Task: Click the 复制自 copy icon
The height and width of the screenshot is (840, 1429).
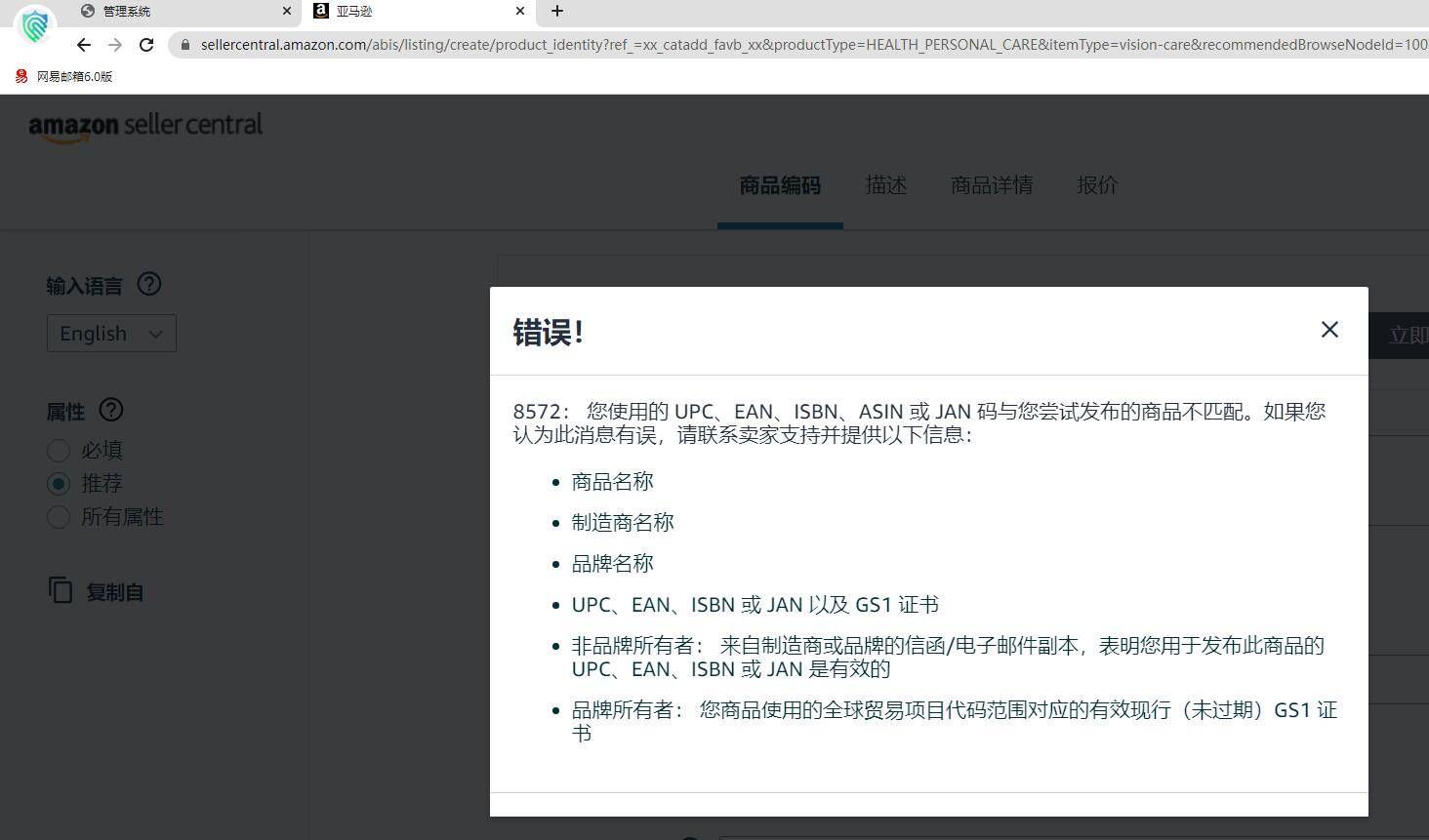Action: 61,590
